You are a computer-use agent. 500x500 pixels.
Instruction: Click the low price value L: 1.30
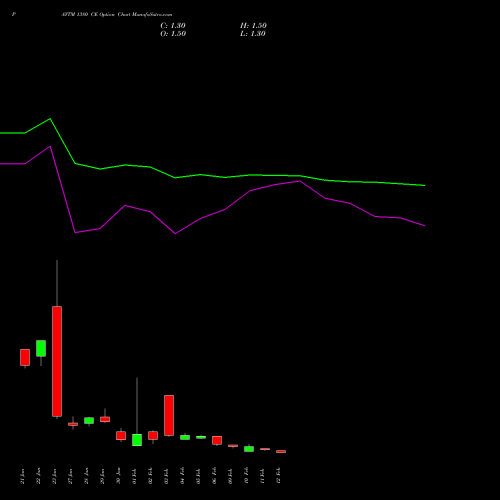point(253,34)
